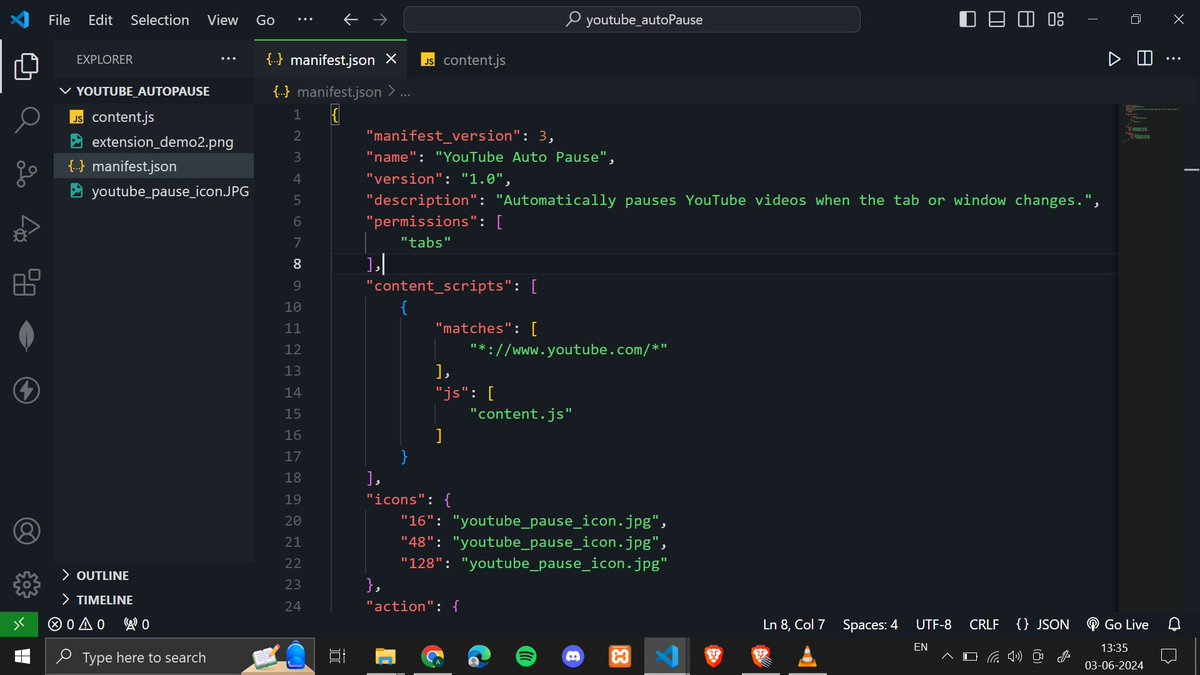The height and width of the screenshot is (675, 1200).
Task: Click Go Live in status bar
Action: tap(1118, 624)
